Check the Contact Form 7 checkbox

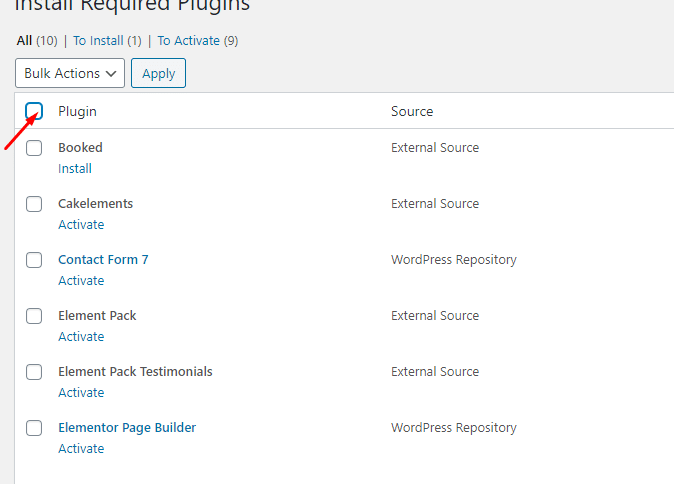pyautogui.click(x=34, y=260)
